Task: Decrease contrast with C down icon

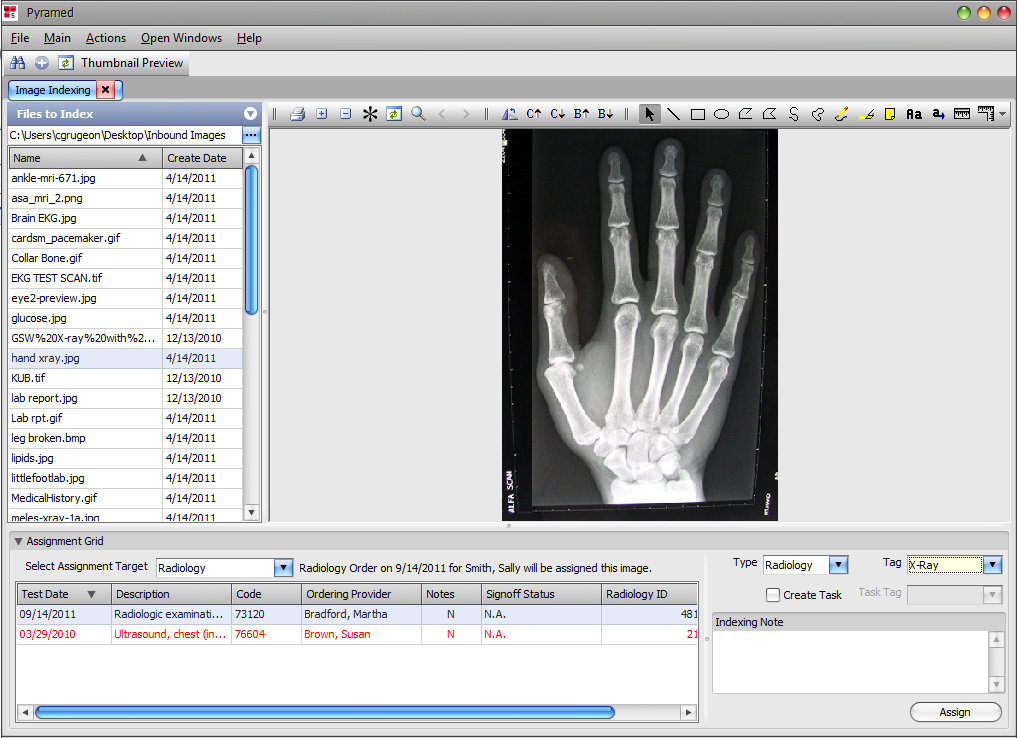Action: (x=558, y=114)
